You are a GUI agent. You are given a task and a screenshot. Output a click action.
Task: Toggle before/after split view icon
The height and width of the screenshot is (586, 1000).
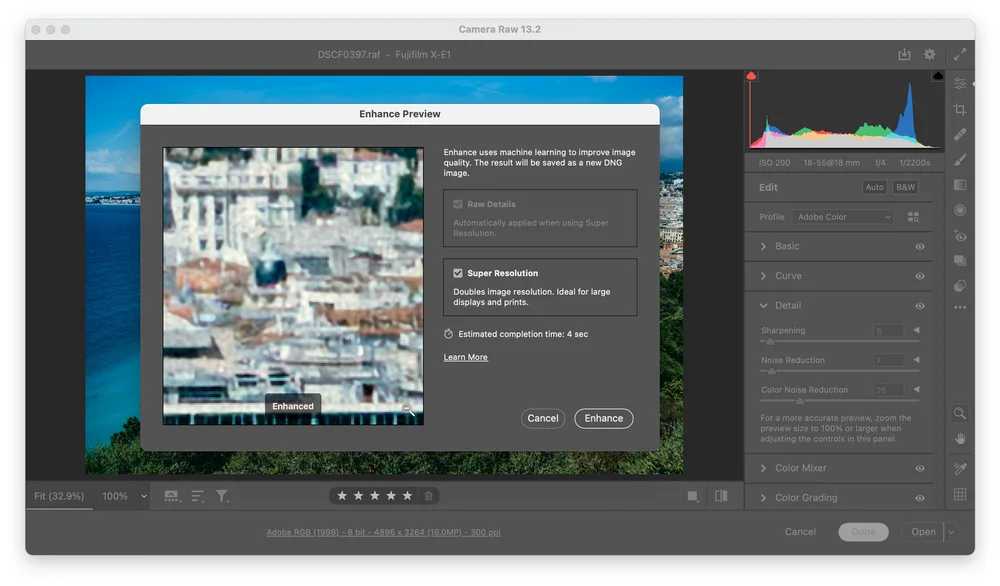point(721,496)
